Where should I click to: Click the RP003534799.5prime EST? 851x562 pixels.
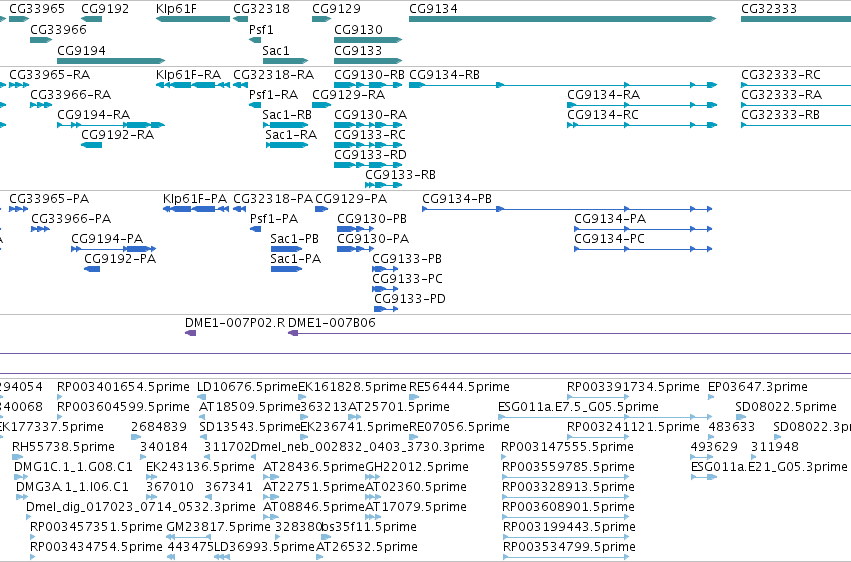click(565, 557)
